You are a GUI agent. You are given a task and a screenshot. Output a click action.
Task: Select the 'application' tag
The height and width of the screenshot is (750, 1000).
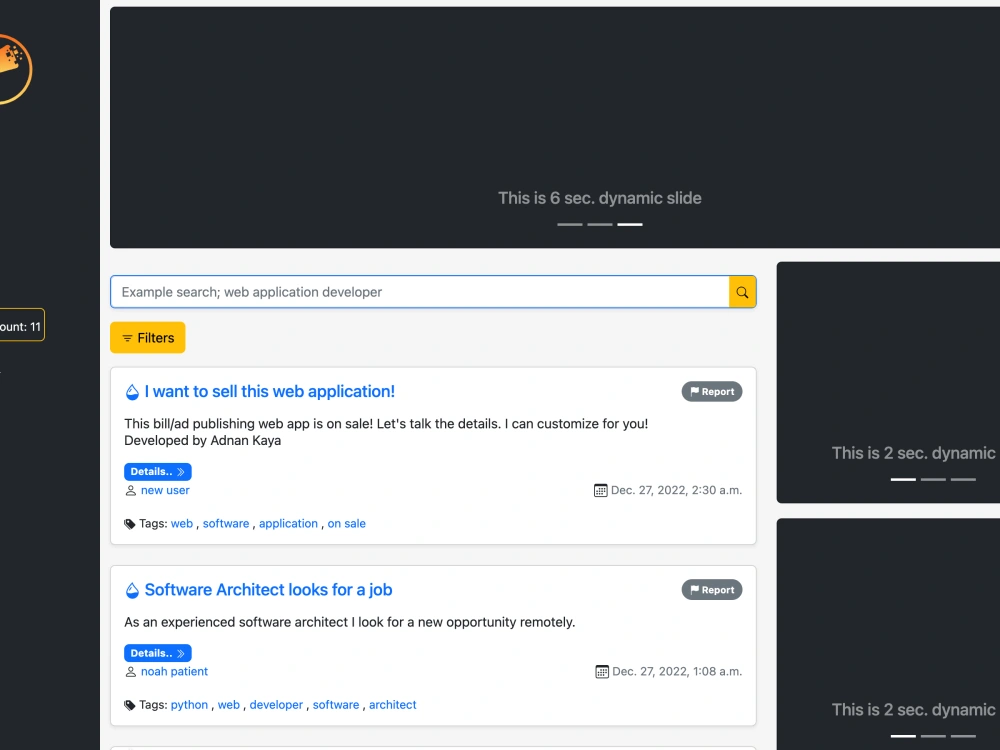tap(288, 524)
